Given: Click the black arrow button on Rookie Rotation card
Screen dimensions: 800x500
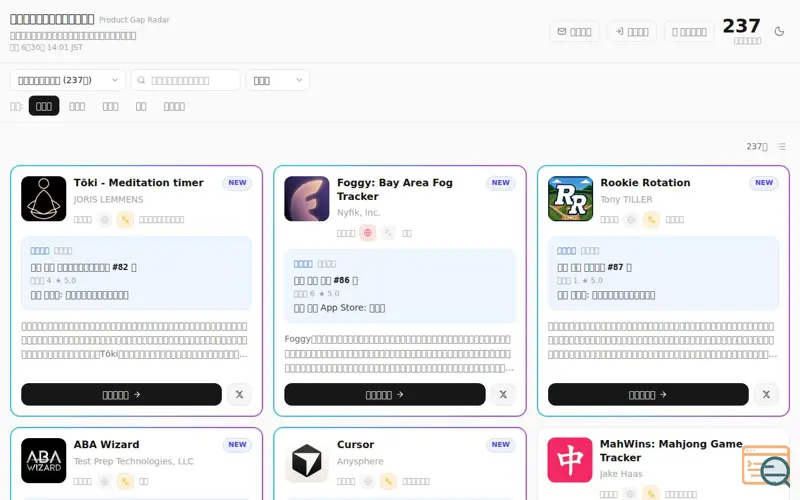Looking at the screenshot, I should click(648, 394).
